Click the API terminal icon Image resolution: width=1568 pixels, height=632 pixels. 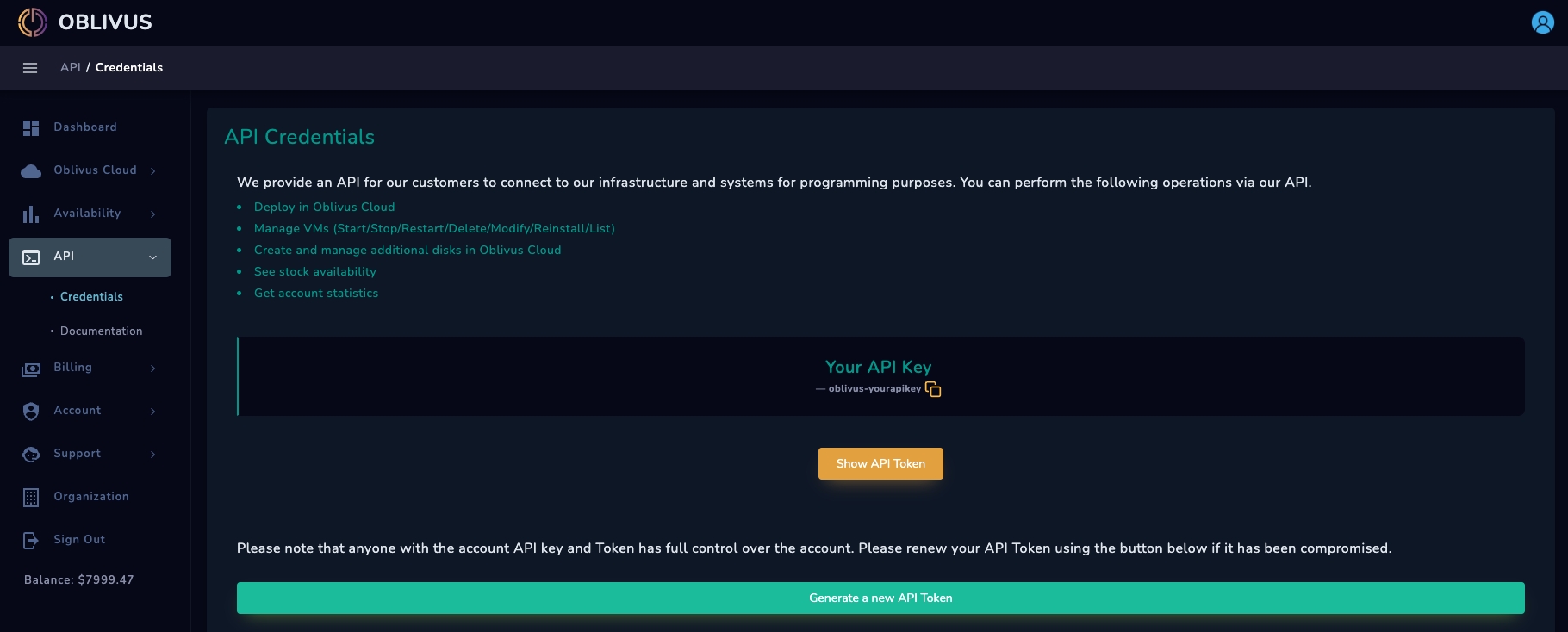point(31,257)
